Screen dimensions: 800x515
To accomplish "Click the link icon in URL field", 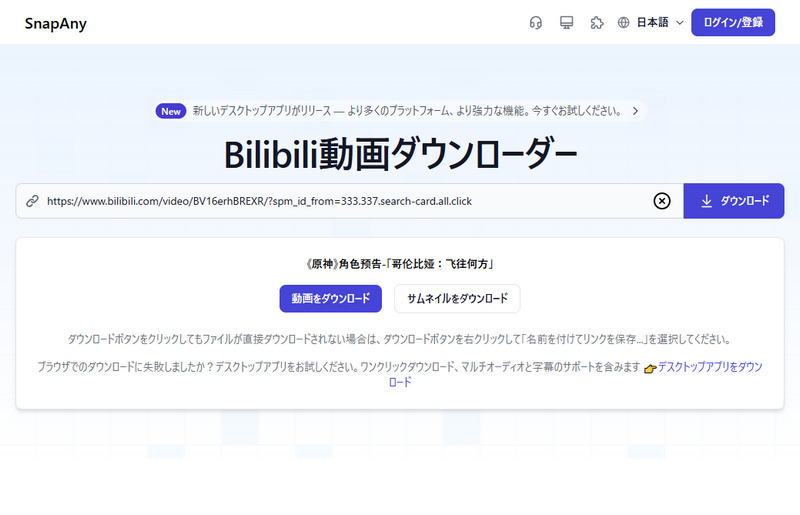I will click(x=33, y=201).
